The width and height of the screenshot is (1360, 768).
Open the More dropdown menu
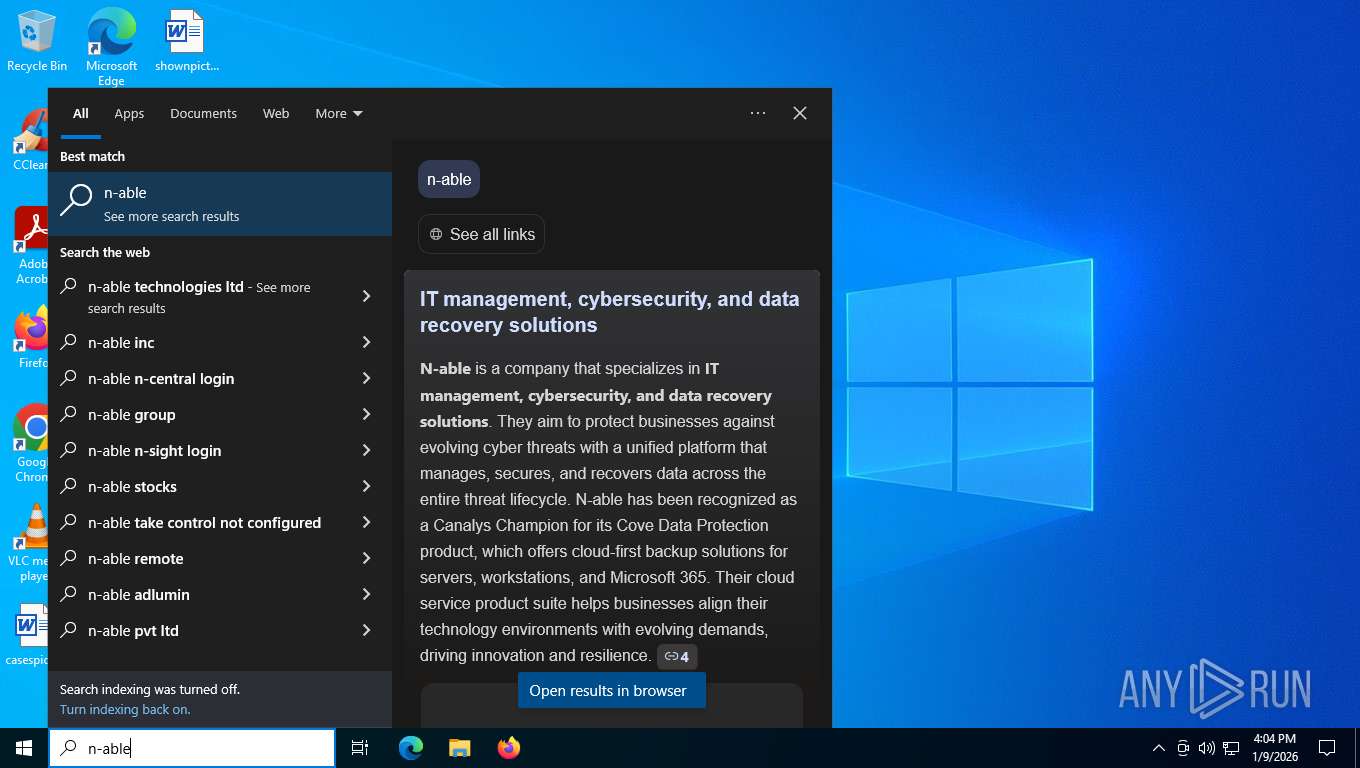point(339,114)
